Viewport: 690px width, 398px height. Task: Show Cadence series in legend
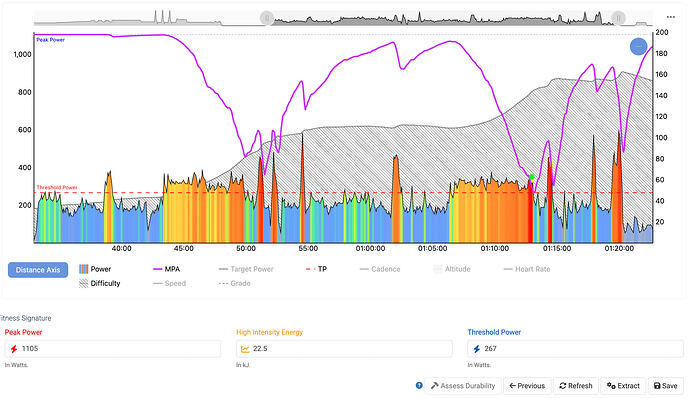[380, 269]
